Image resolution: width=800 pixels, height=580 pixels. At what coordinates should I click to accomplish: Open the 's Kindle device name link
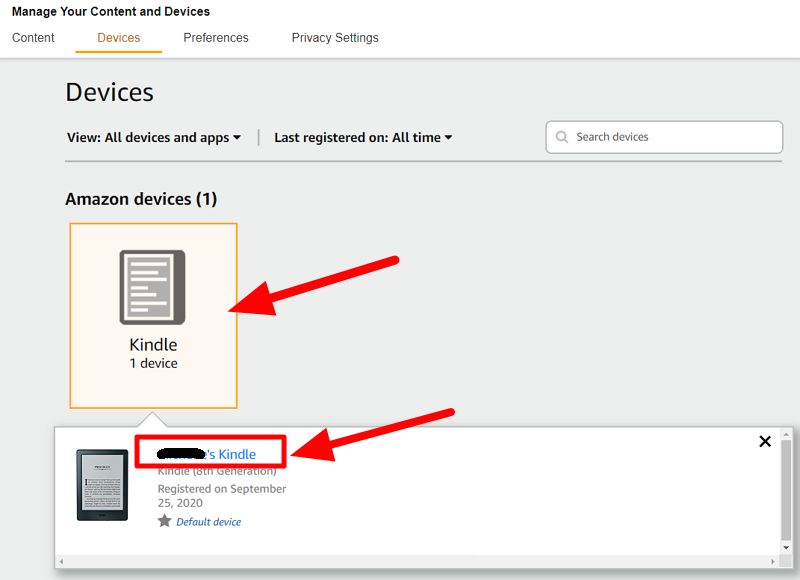(207, 454)
